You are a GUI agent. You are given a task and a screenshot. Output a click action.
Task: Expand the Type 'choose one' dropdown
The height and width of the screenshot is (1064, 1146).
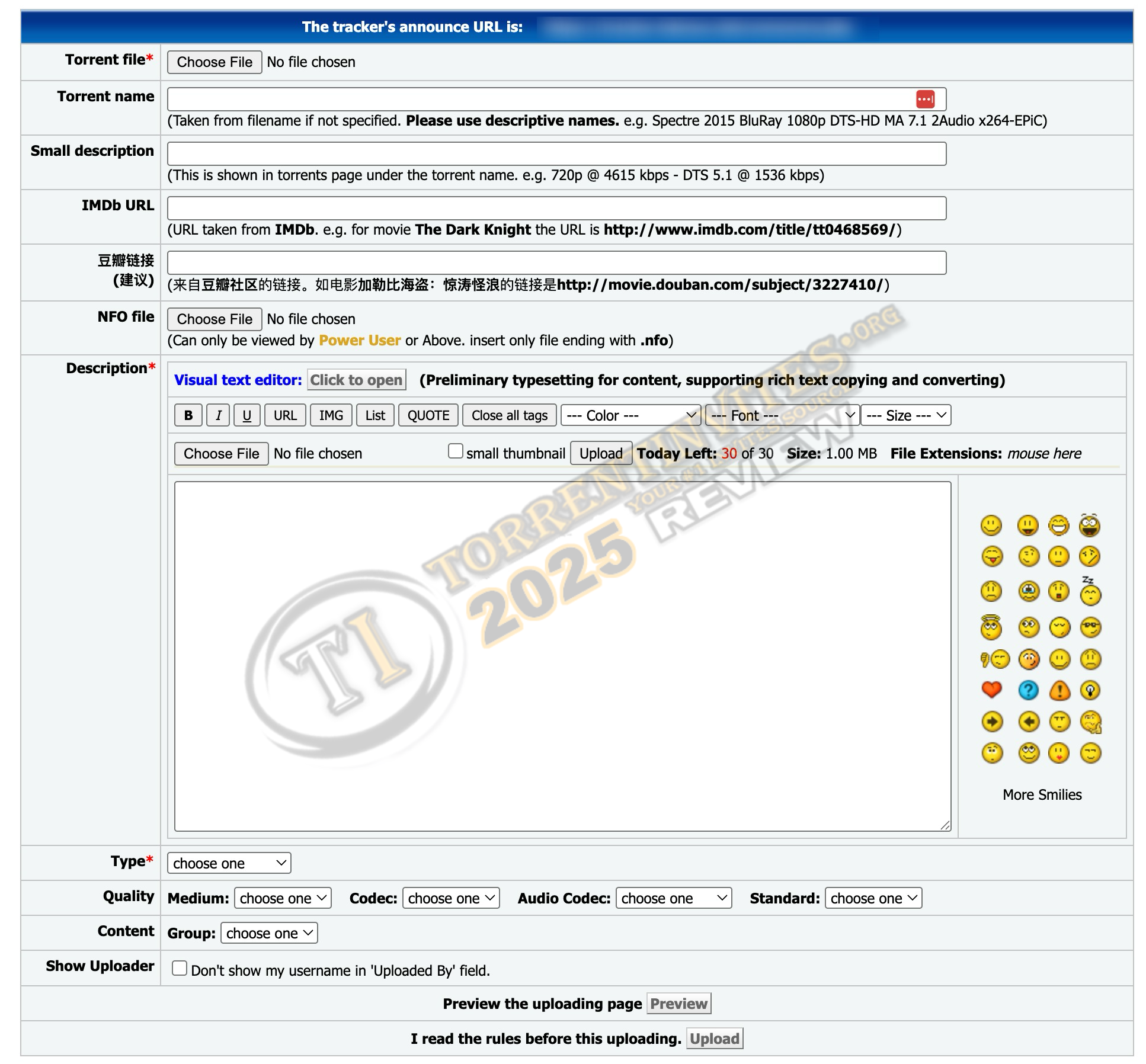click(229, 863)
